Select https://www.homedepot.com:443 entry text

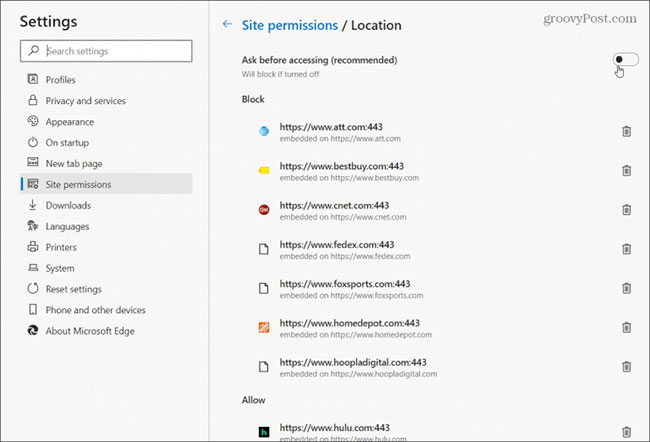pos(349,323)
